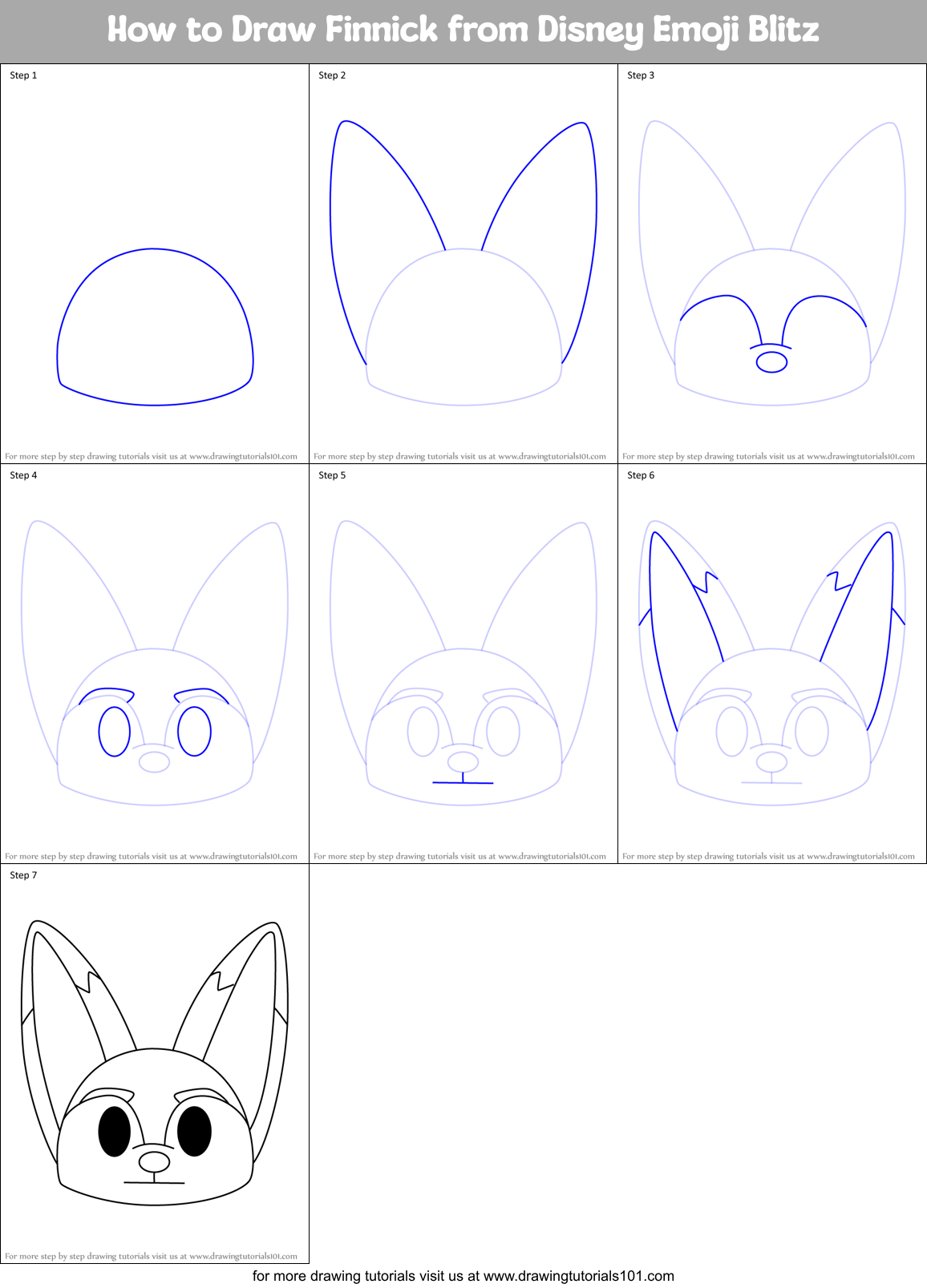The height and width of the screenshot is (1288, 927).
Task: Click the 'Step 3' label
Action: [x=641, y=75]
